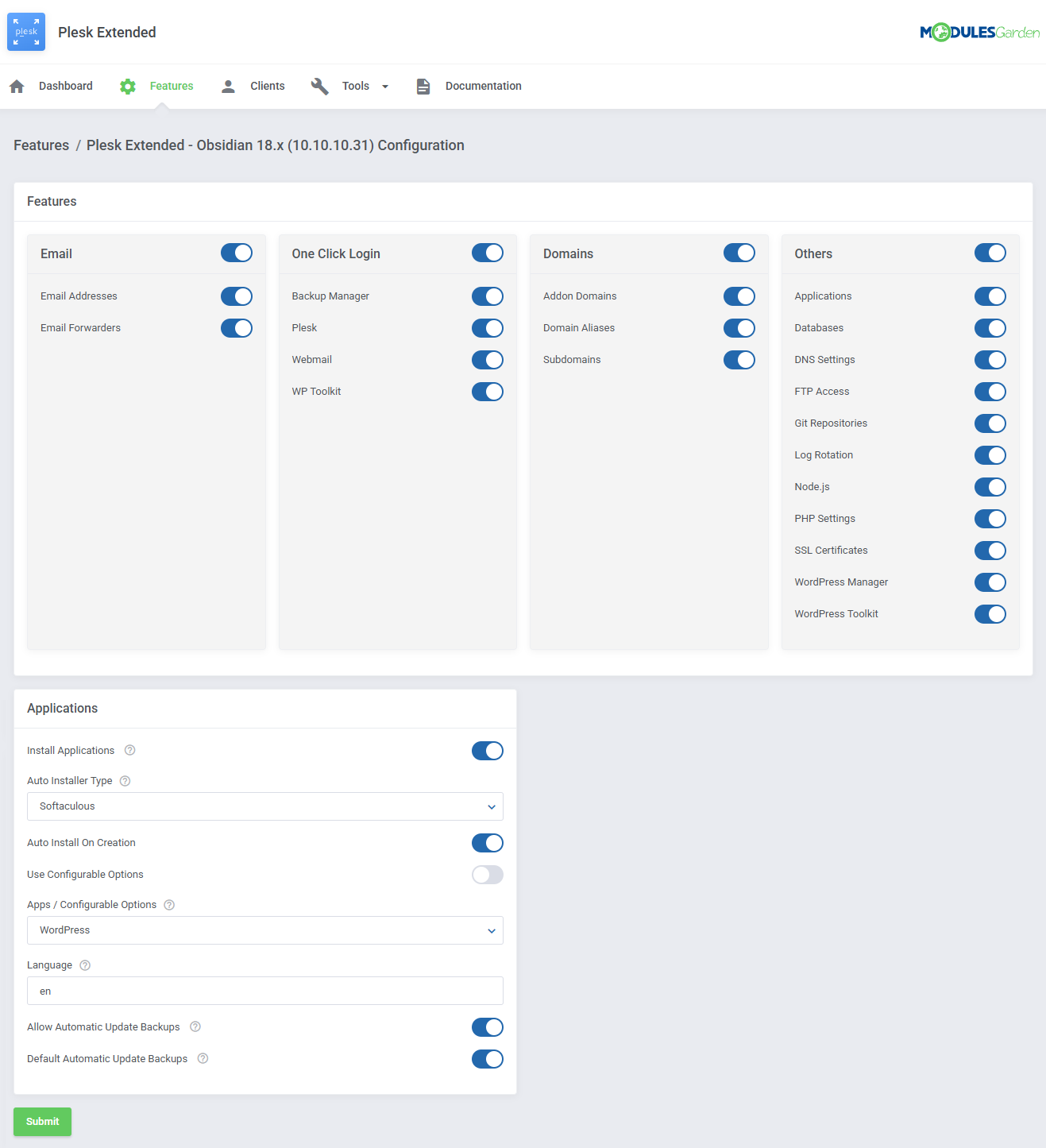
Task: Click the wrench icon beside Tools
Action: (x=319, y=86)
